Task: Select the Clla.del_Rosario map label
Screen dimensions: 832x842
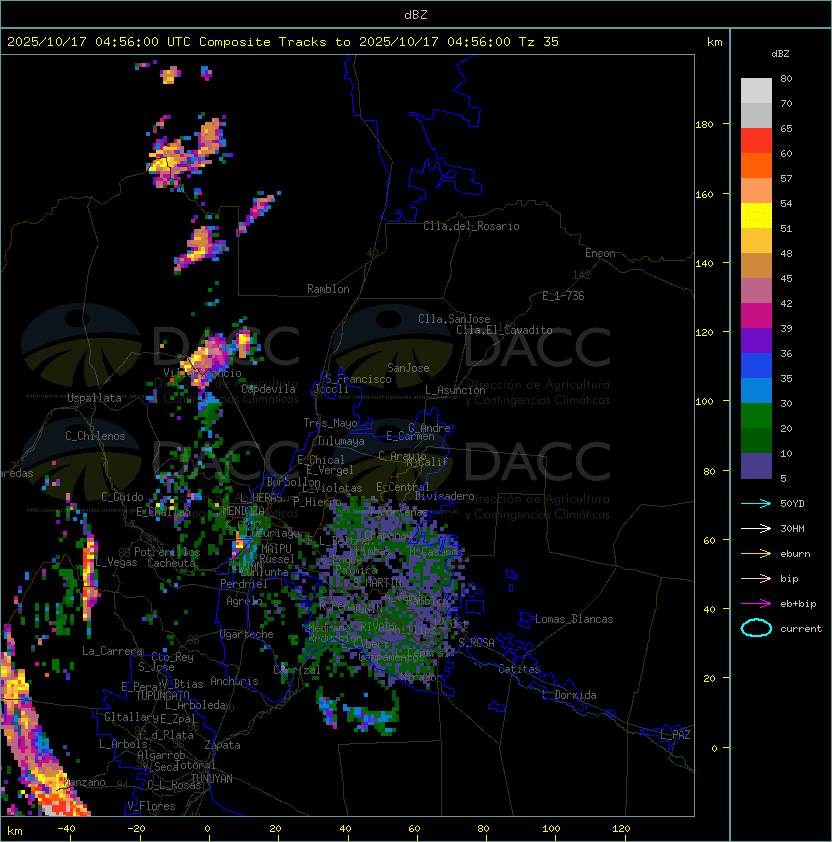Action: tap(471, 226)
